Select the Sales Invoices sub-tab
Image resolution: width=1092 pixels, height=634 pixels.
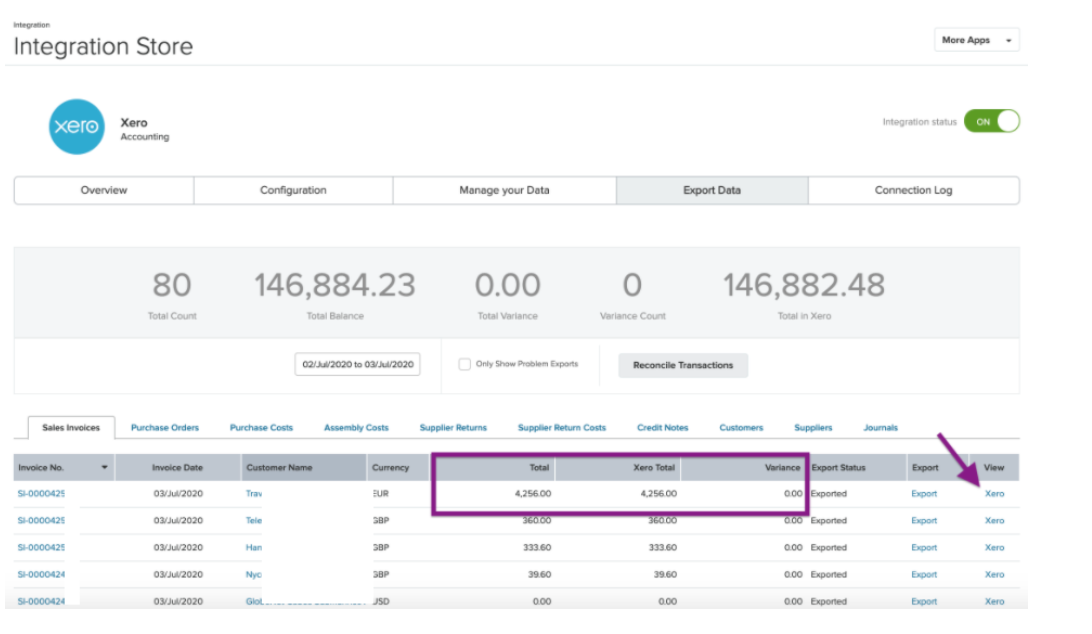pyautogui.click(x=71, y=428)
